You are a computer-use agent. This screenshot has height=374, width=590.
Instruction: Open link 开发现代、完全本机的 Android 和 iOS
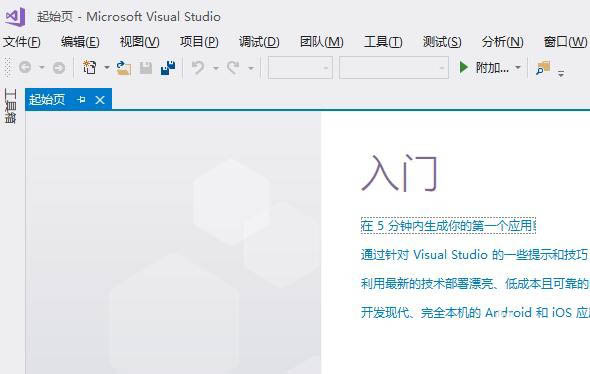[x=475, y=312]
